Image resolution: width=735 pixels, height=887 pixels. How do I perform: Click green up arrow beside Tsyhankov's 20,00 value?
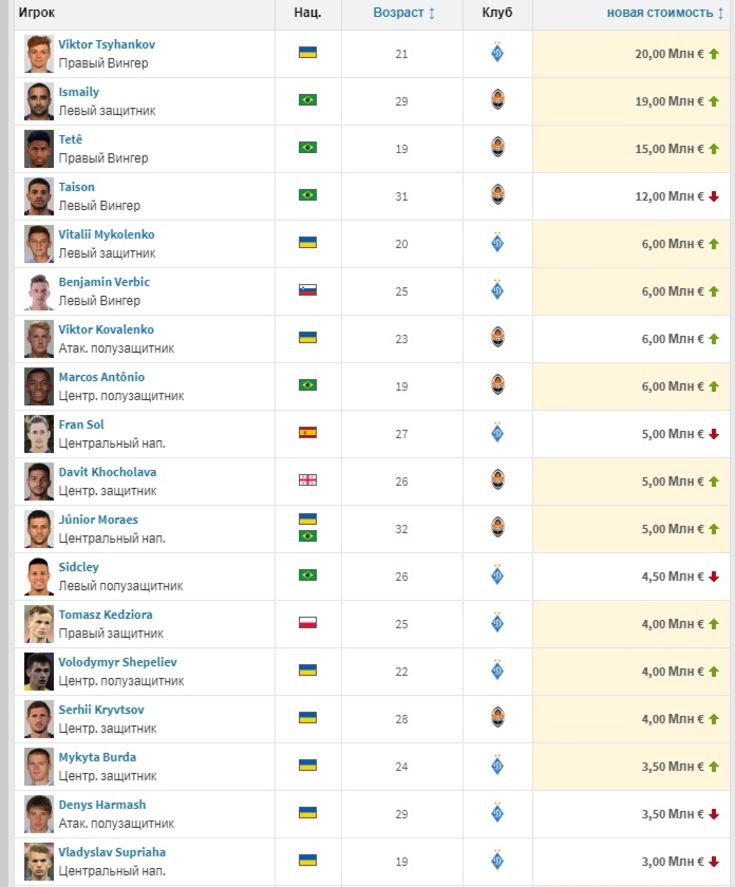(714, 54)
